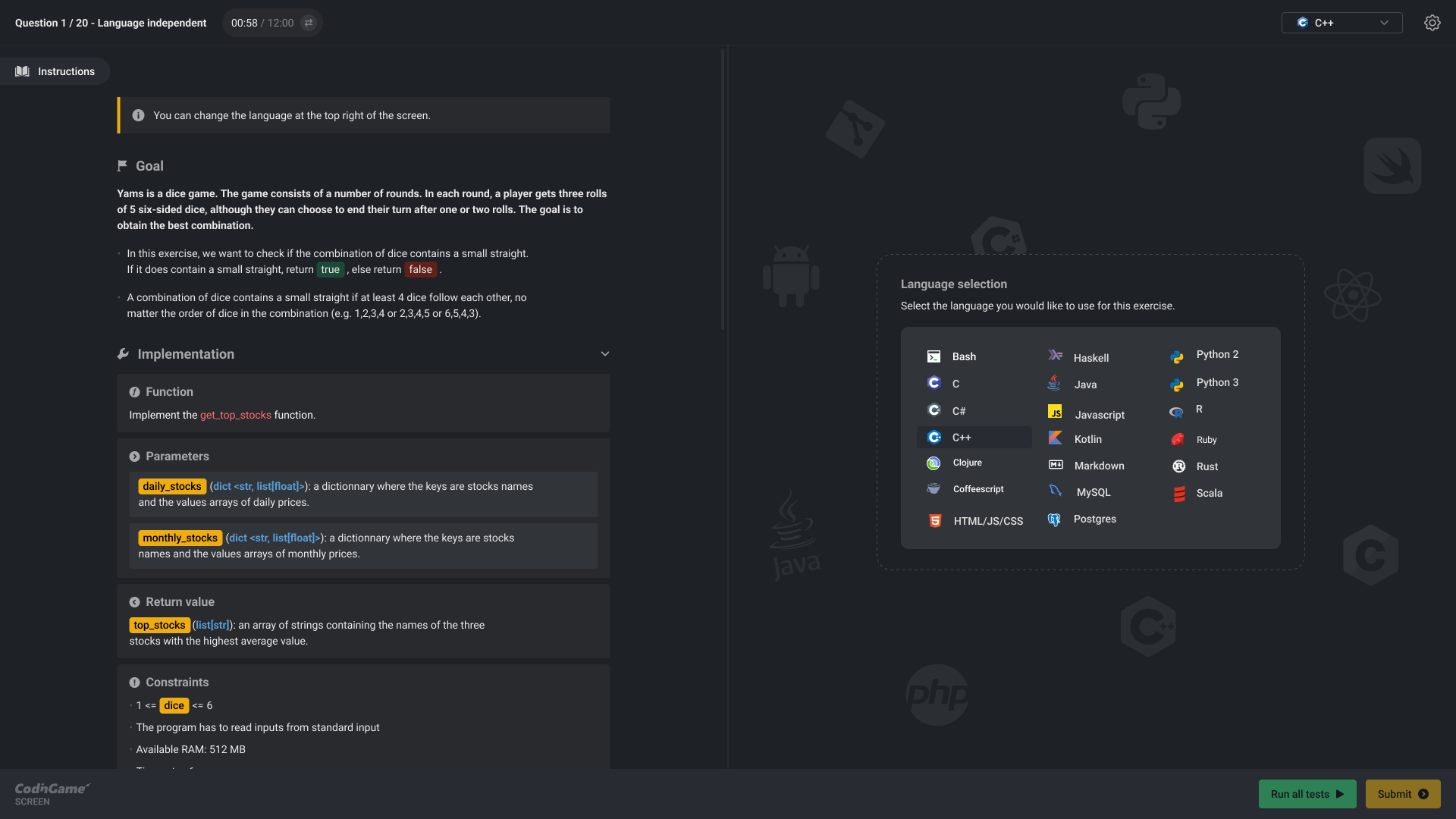1456x819 pixels.
Task: Toggle the timer display mode
Action: click(307, 23)
